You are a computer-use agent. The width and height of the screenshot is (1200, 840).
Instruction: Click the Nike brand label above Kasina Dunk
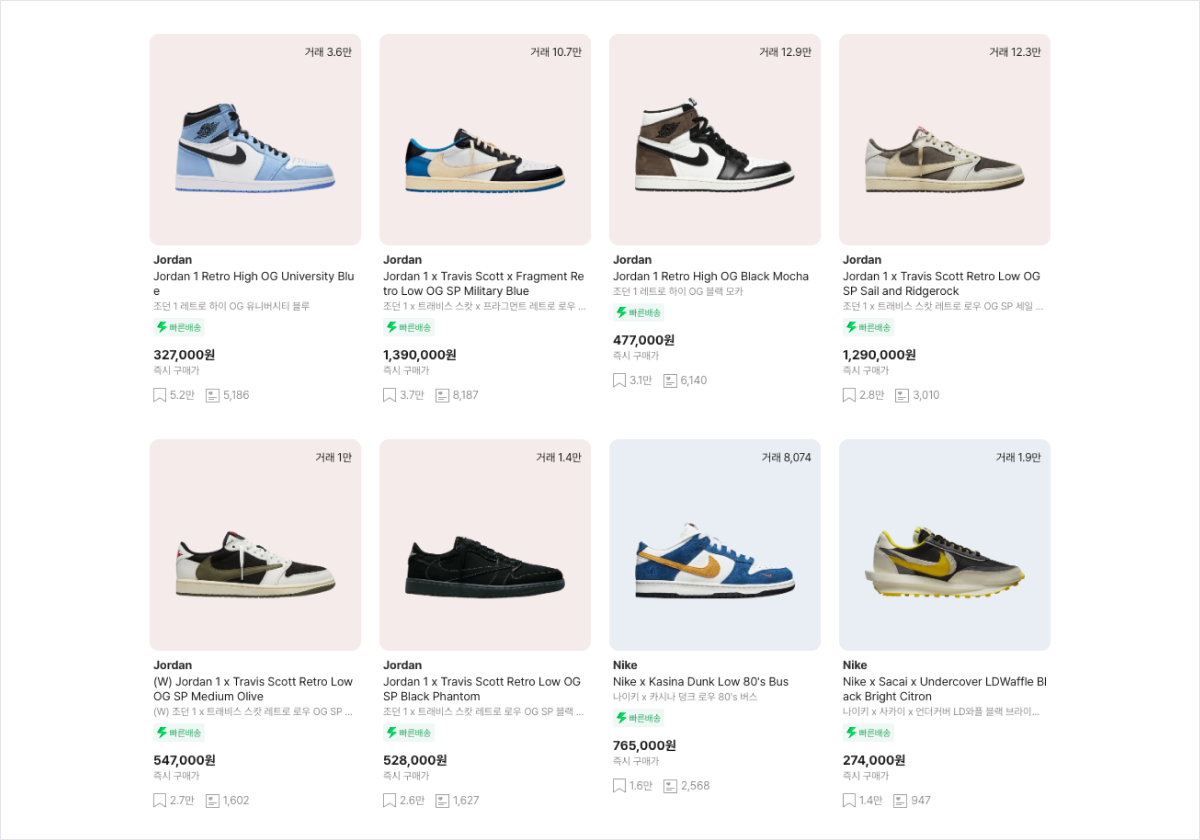point(625,665)
